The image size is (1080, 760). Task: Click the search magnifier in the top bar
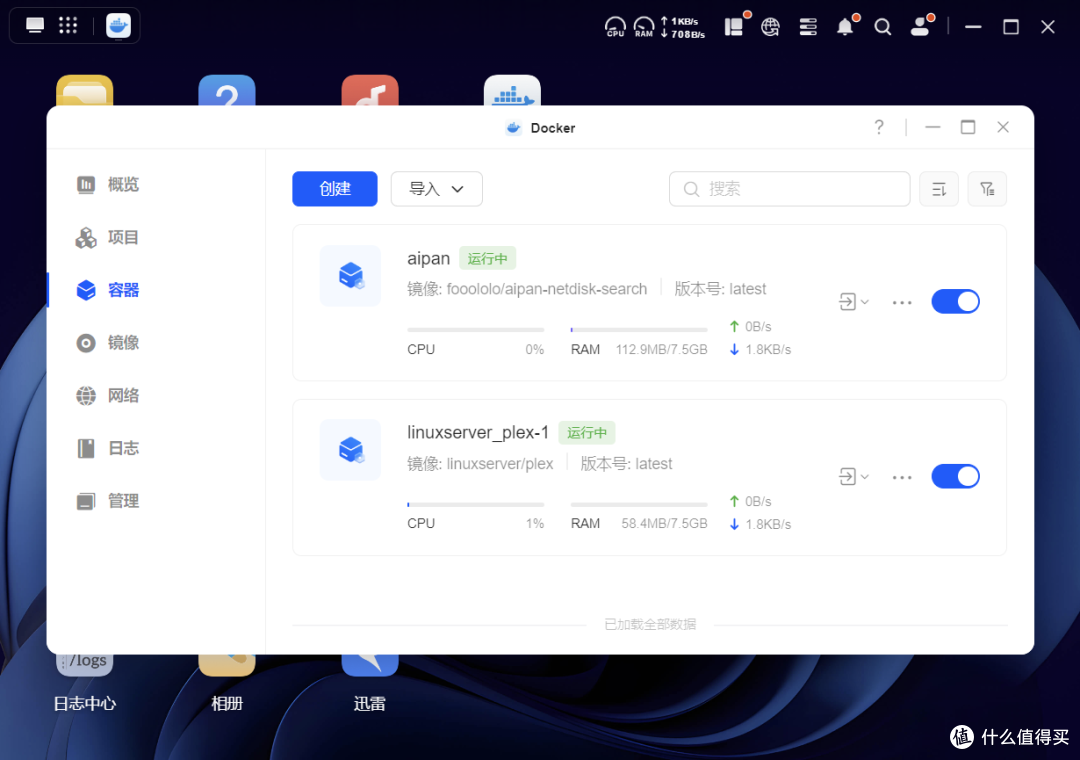point(882,27)
